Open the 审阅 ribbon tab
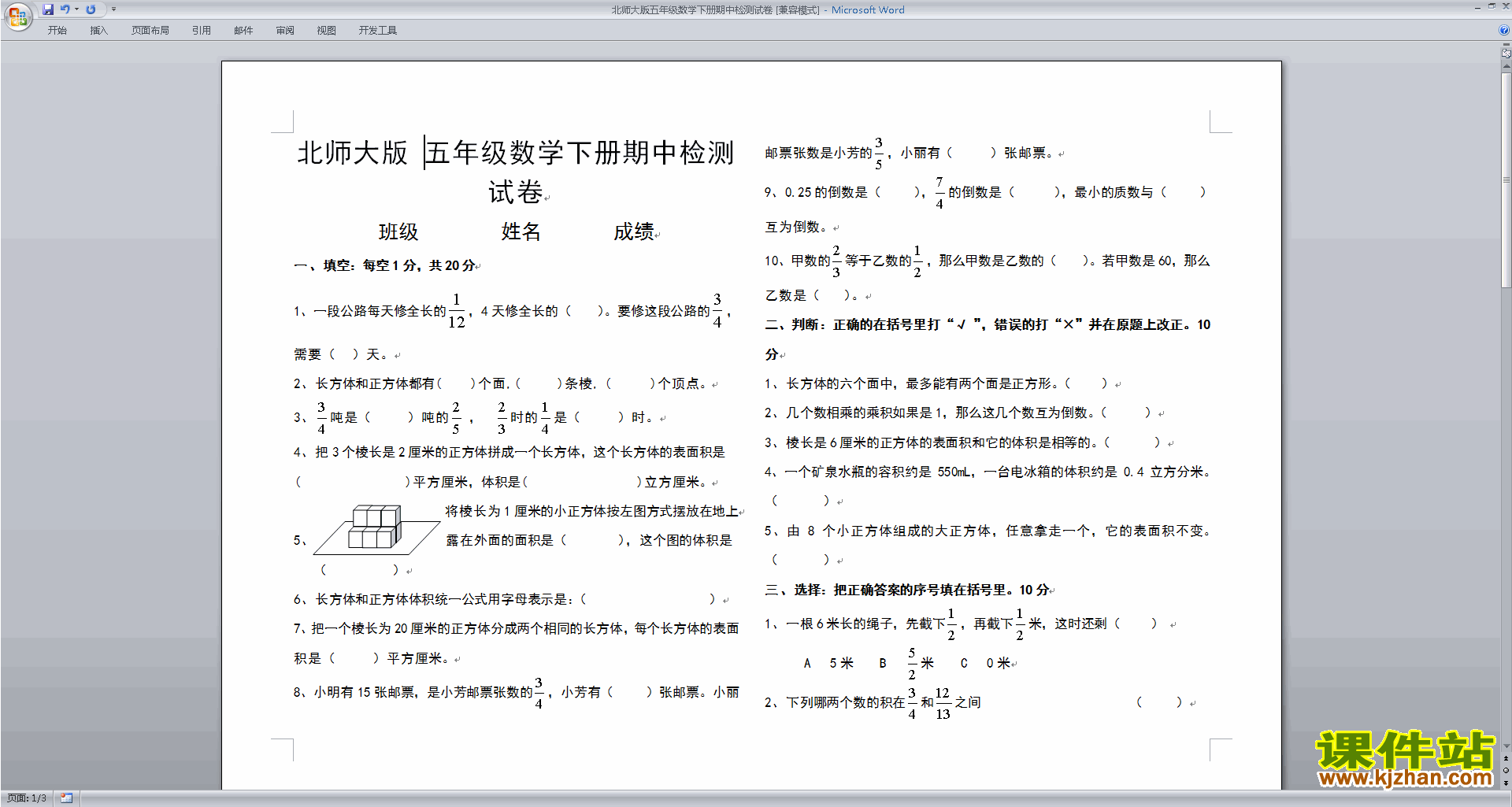 [285, 31]
